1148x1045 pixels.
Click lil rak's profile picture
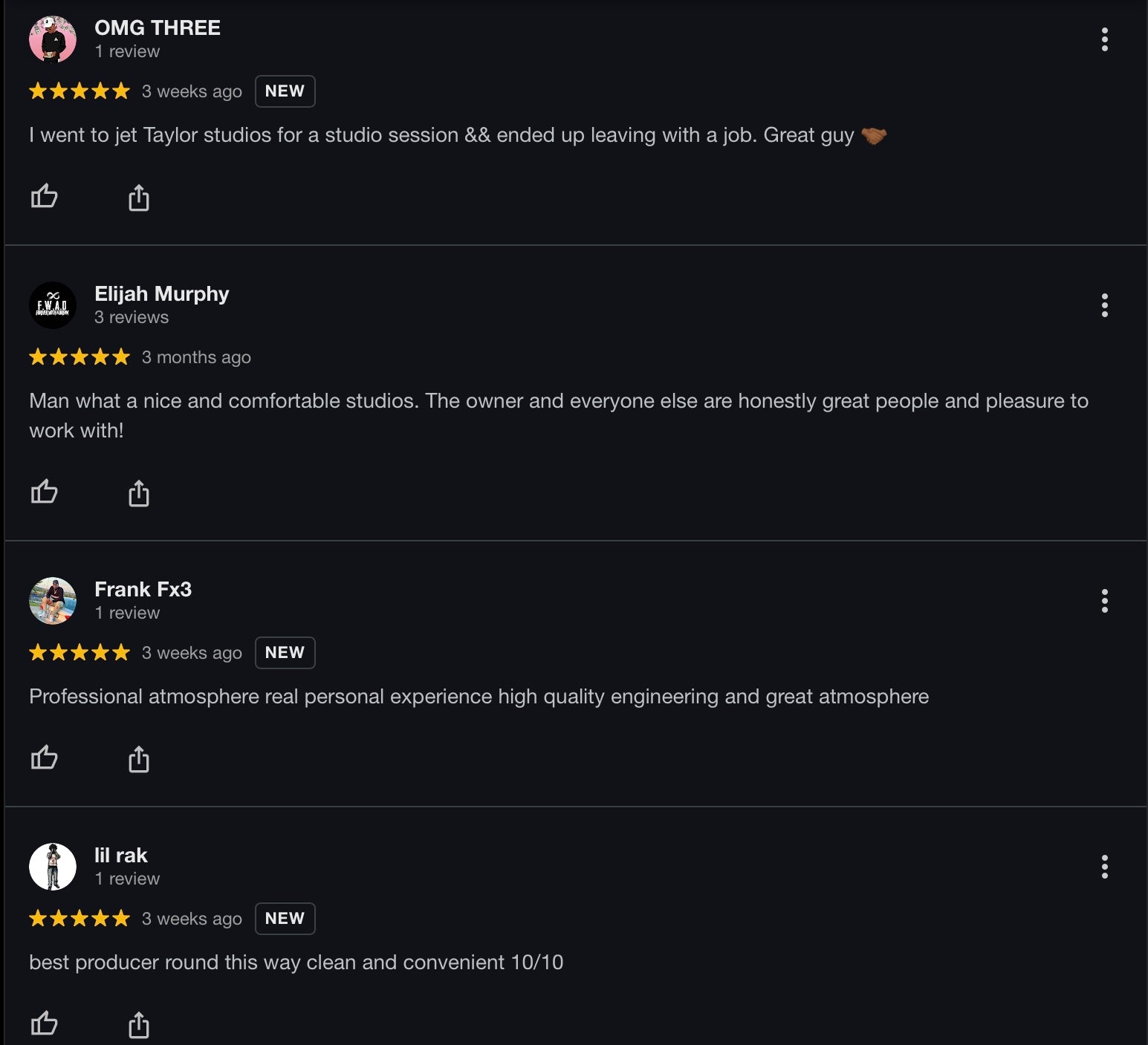coord(53,867)
